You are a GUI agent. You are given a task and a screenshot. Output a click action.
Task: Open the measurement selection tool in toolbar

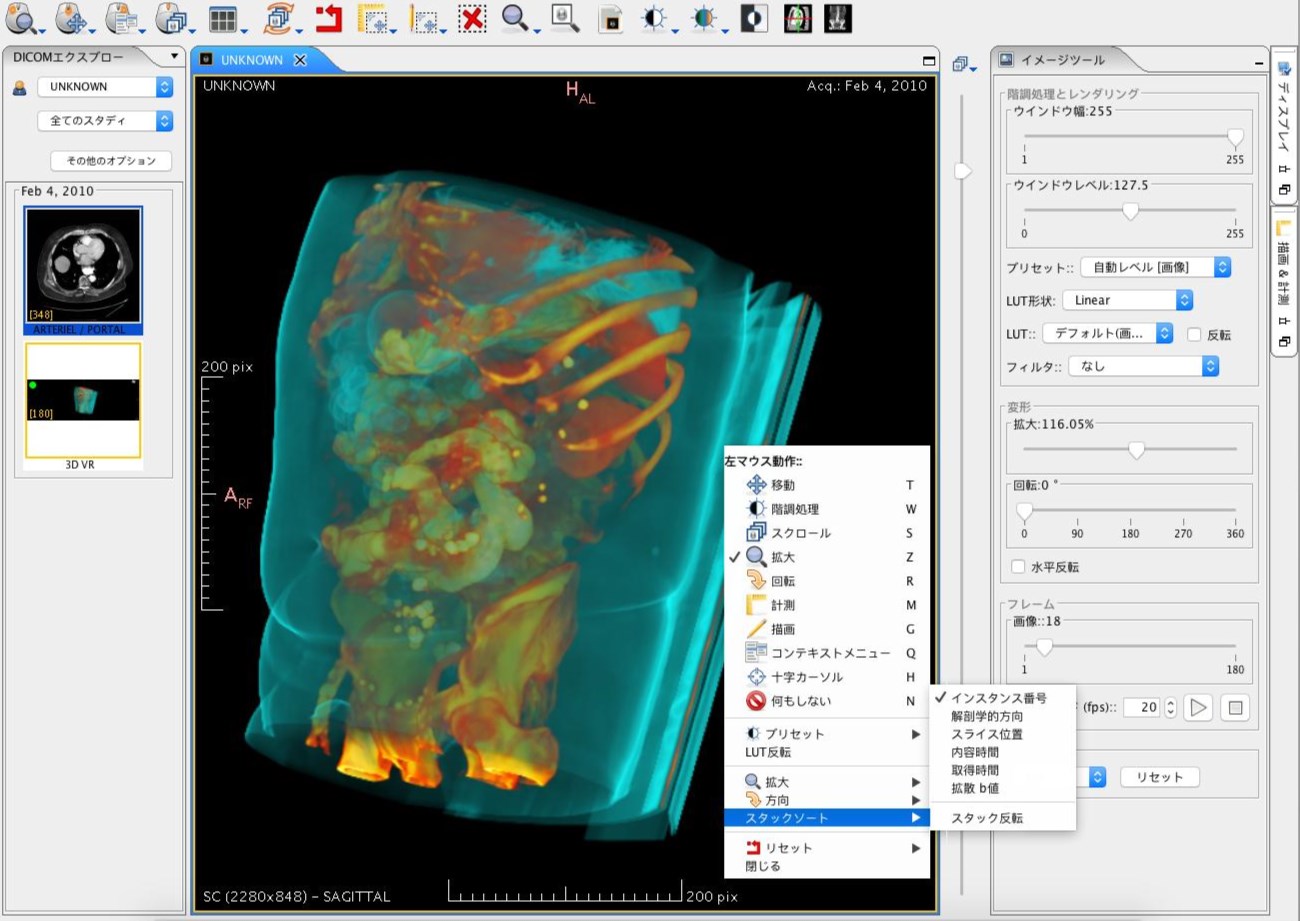pos(376,18)
